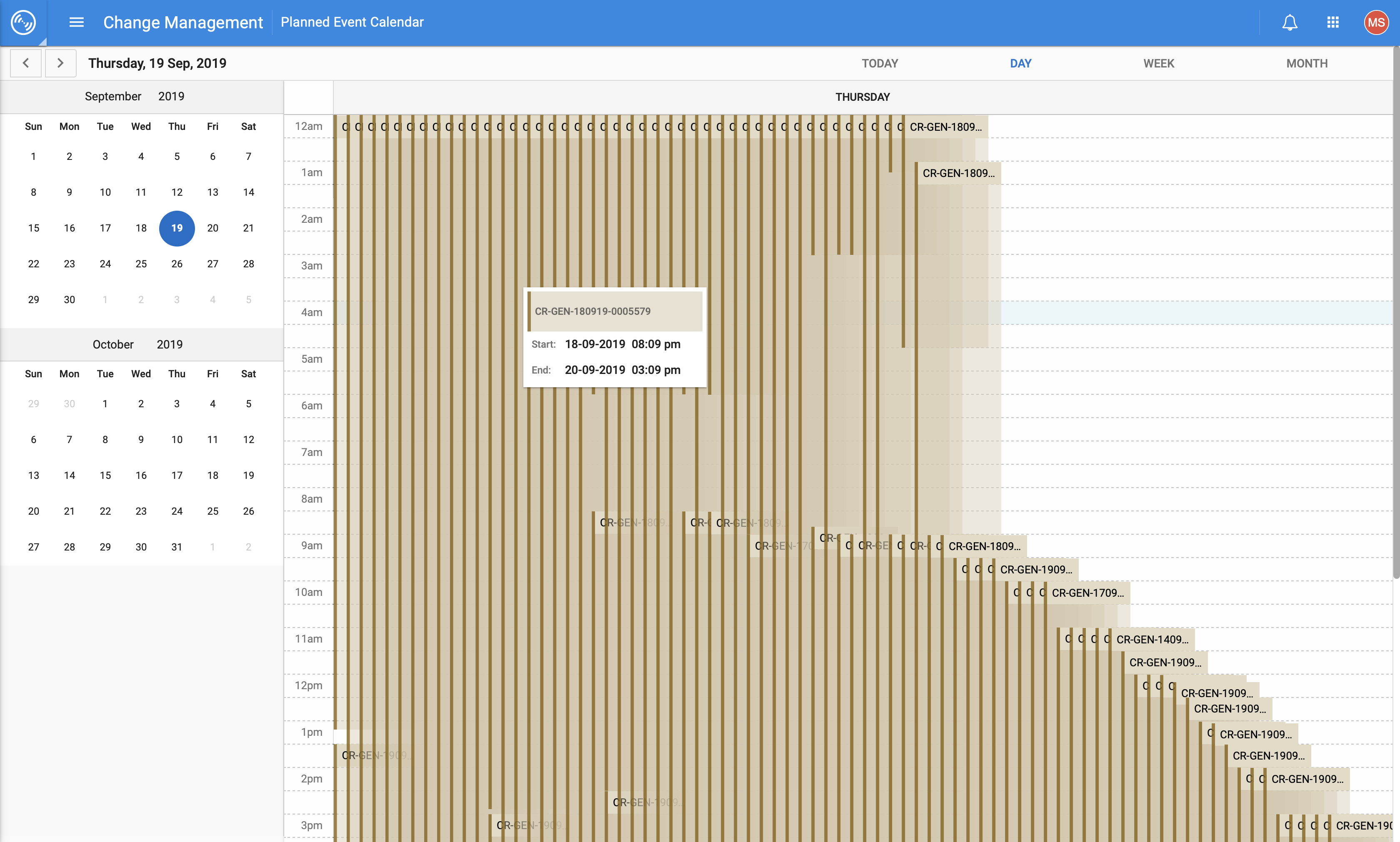The width and height of the screenshot is (1400, 842).
Task: Select September 20 in mini calendar
Action: (212, 228)
